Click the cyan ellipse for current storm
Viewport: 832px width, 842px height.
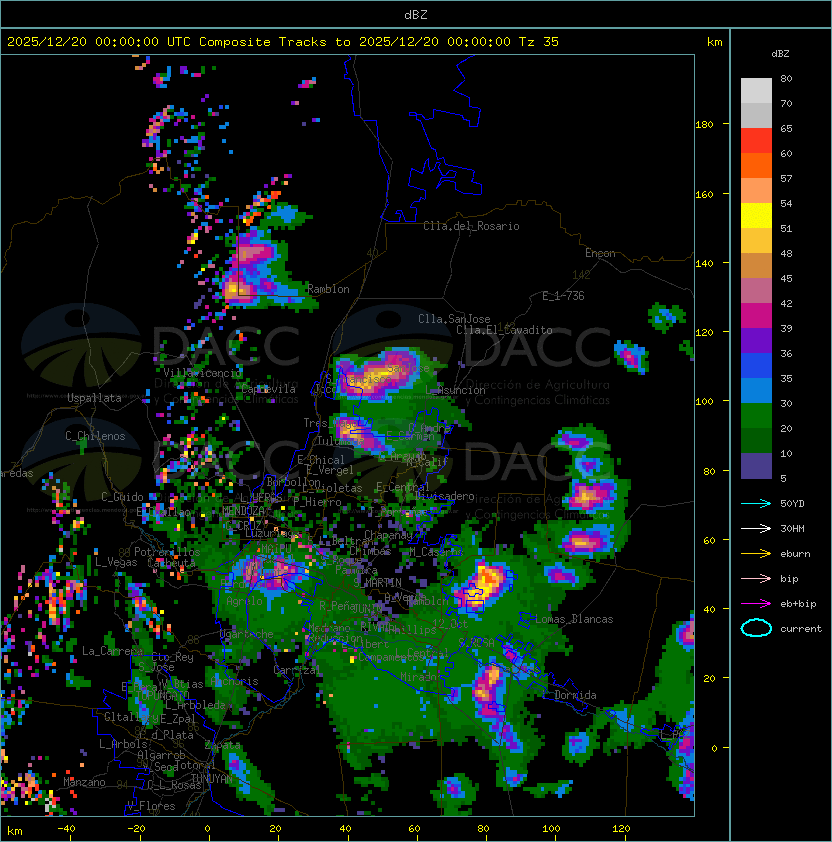click(756, 628)
